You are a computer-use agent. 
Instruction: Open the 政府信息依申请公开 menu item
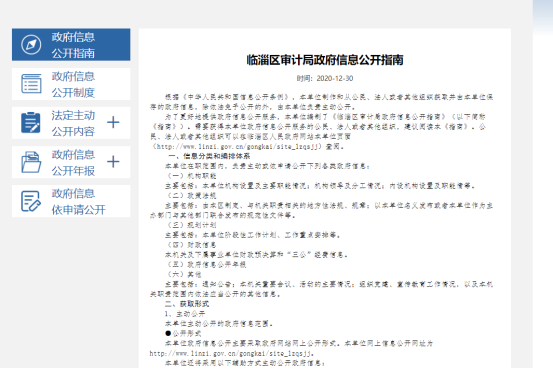tap(71, 201)
